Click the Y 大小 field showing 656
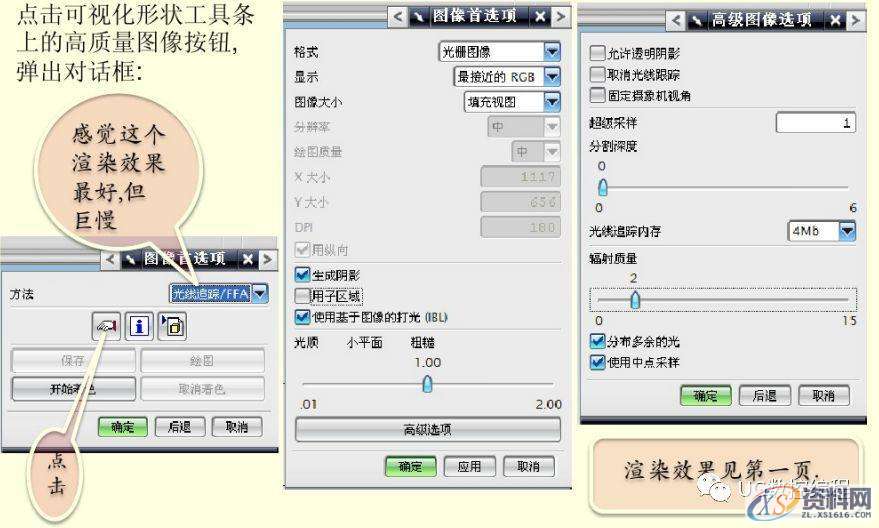879x528 pixels. click(x=521, y=202)
